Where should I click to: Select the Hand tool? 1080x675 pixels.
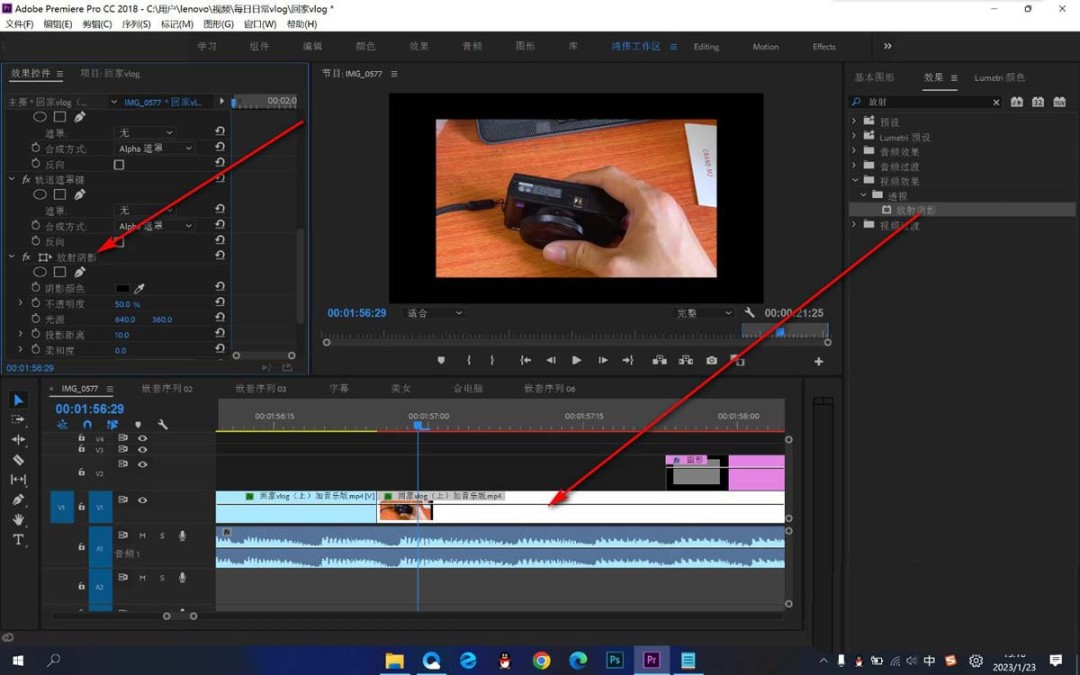pyautogui.click(x=19, y=519)
